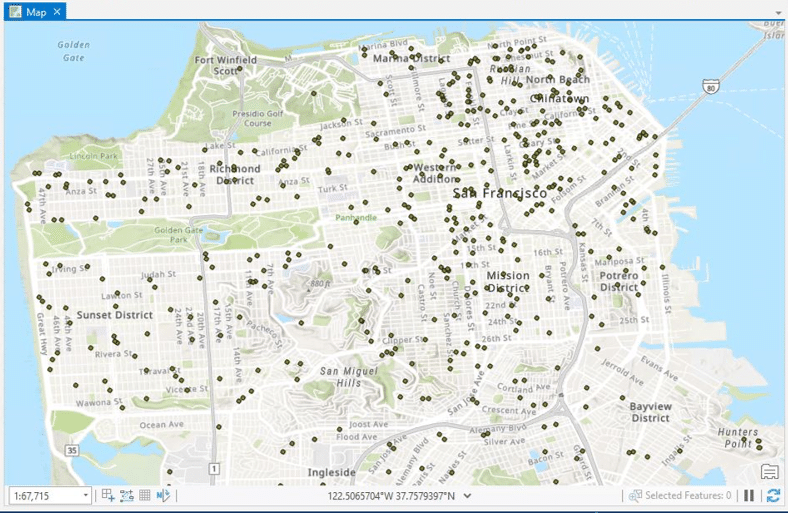Click the Bayview District label

650,412
